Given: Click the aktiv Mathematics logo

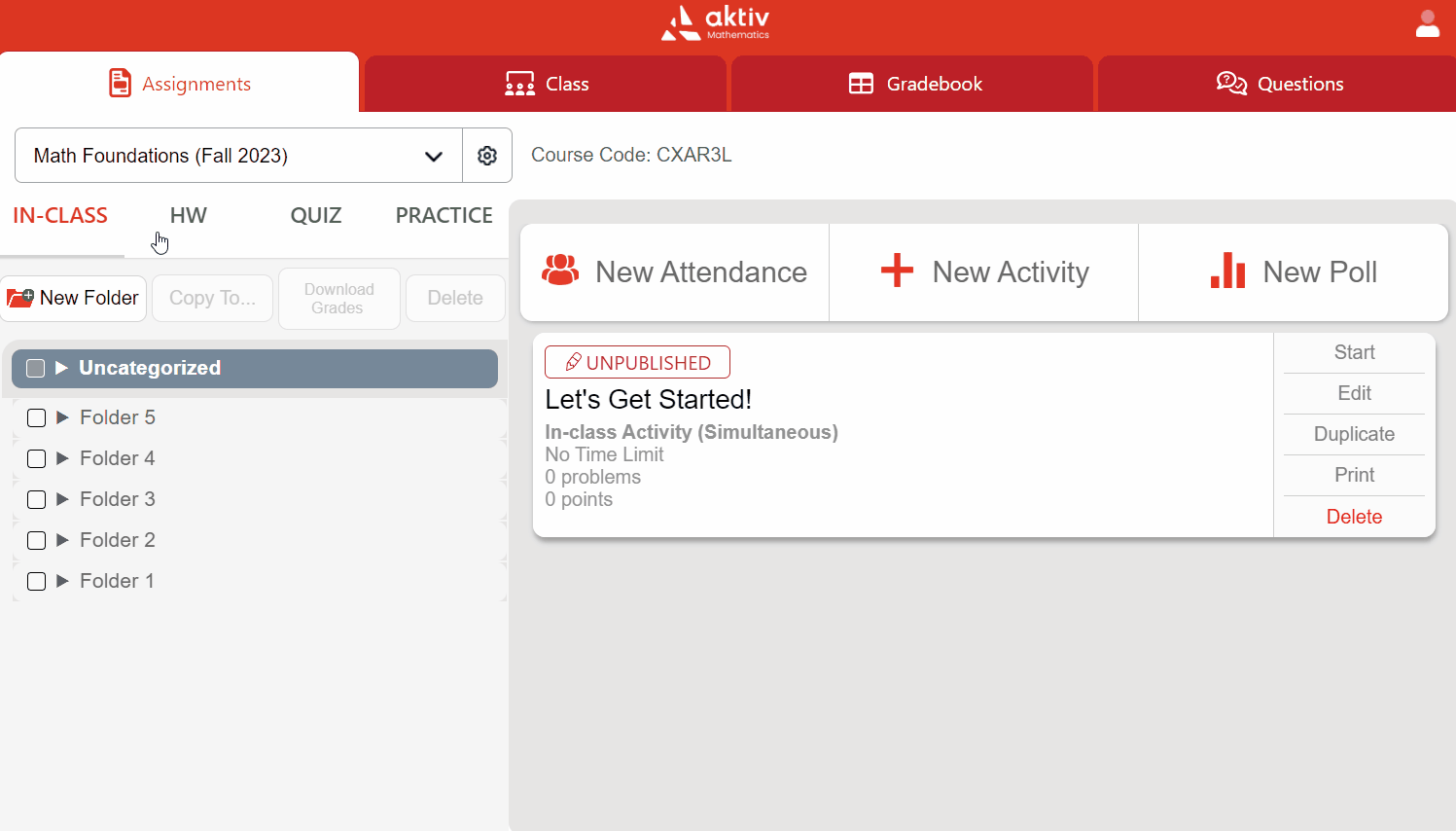Looking at the screenshot, I should point(715,23).
